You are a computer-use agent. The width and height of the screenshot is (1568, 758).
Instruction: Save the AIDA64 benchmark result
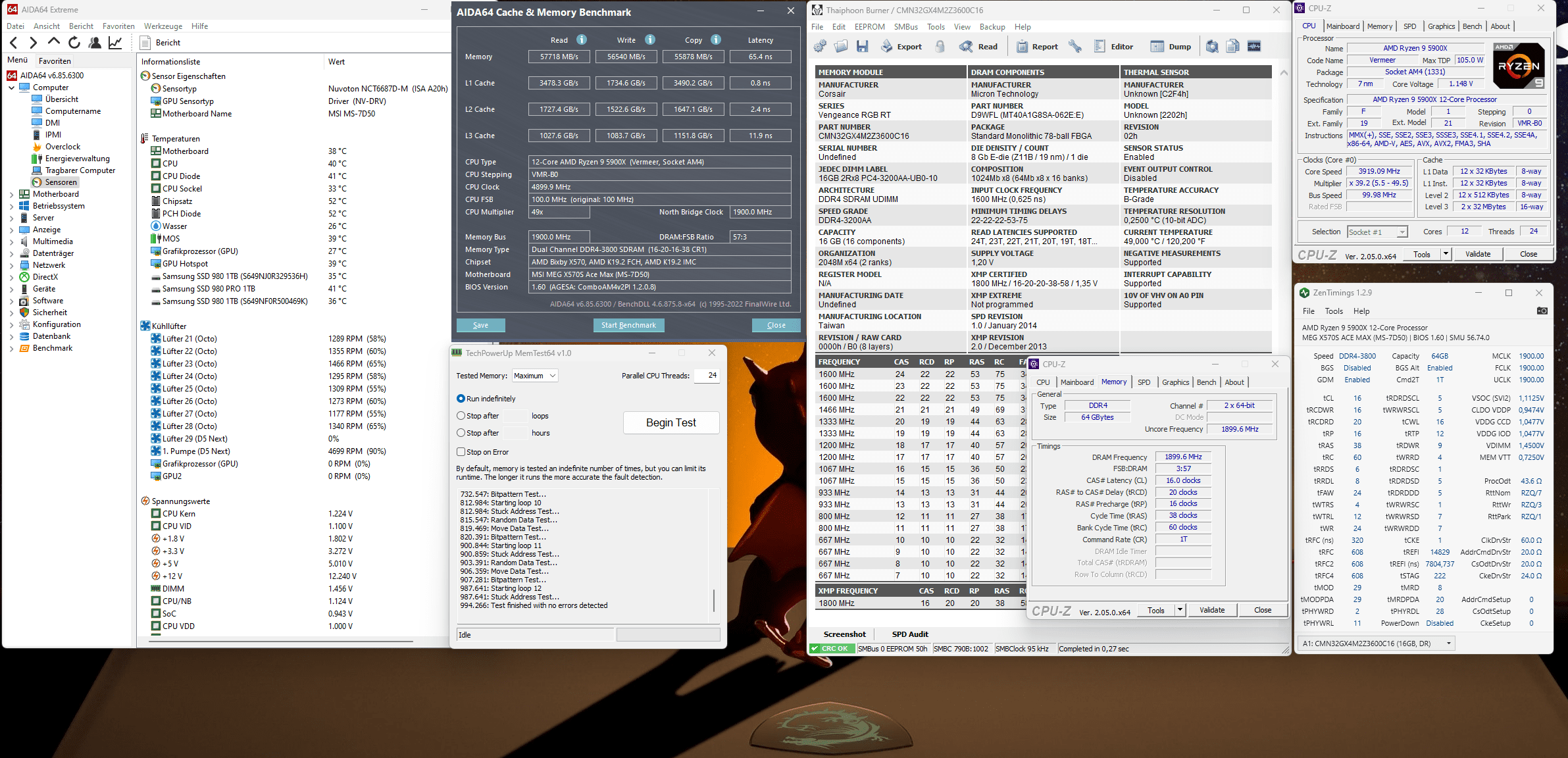480,325
